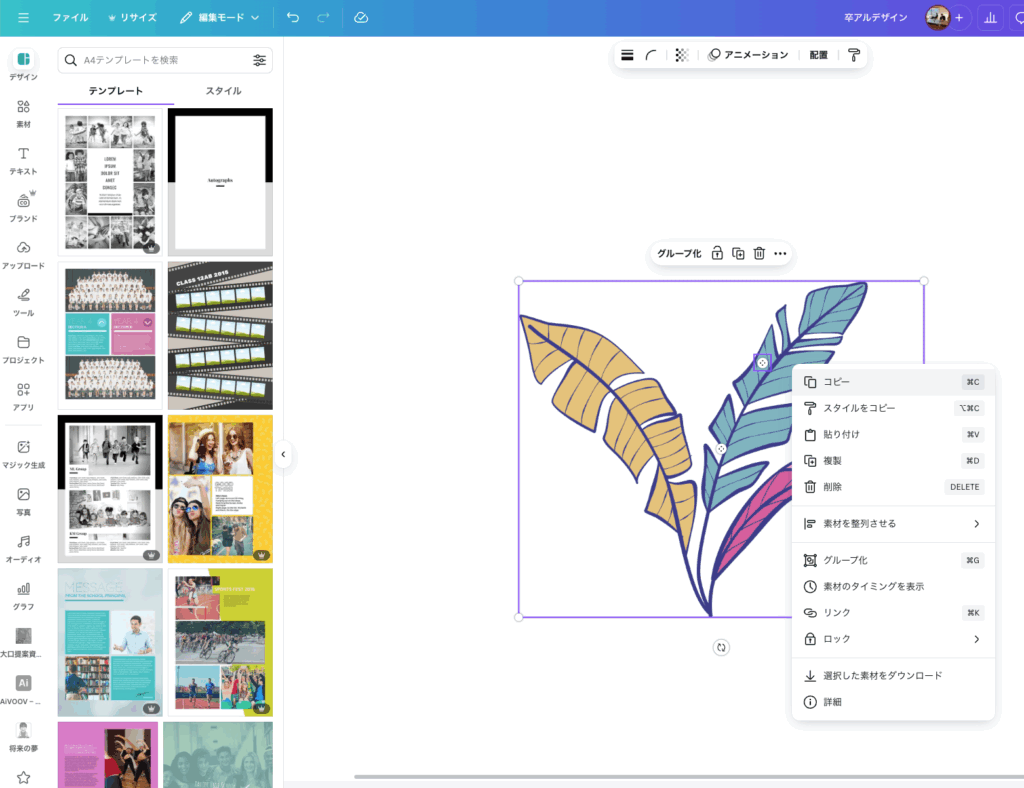Screen dimensions: 1024x788
Task: Open the テキスト text tool in sidebar
Action: point(23,158)
